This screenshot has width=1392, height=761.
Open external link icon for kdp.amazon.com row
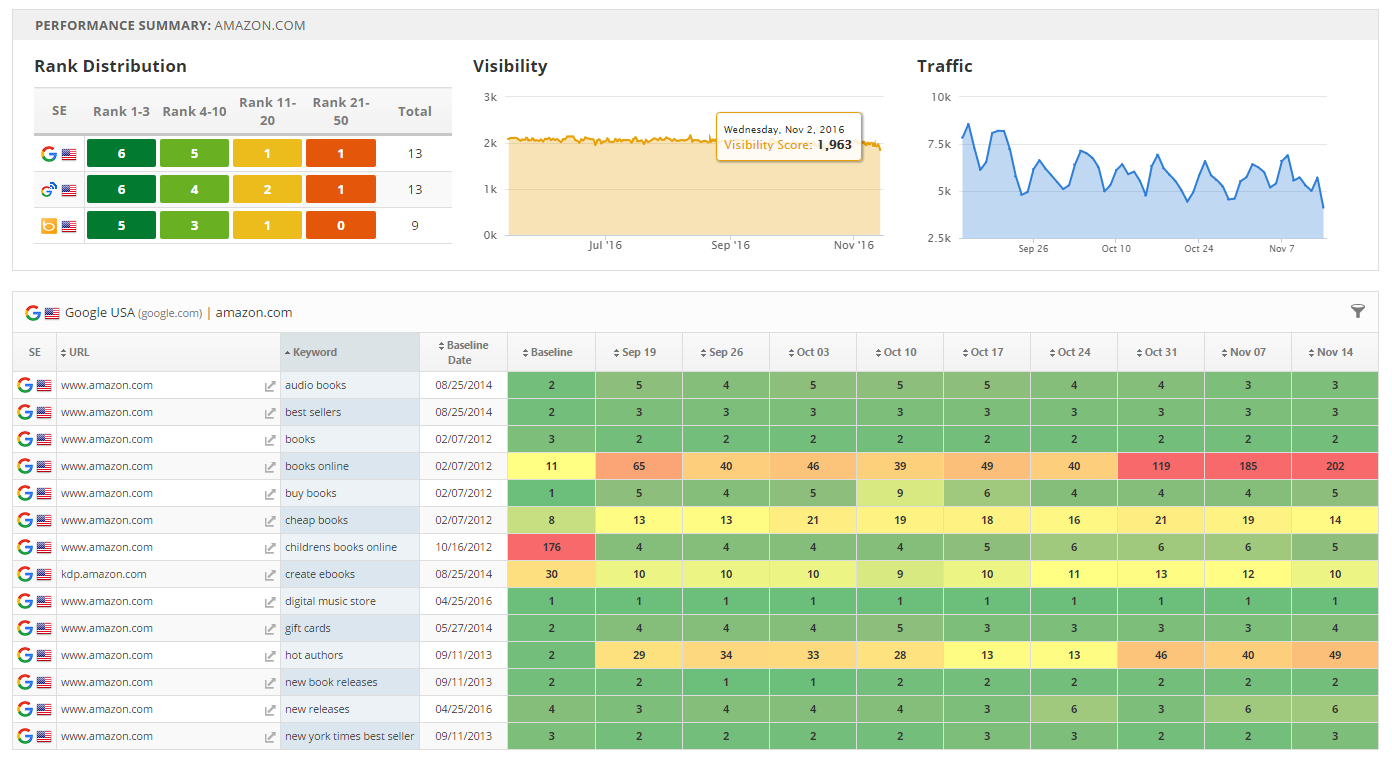(269, 575)
